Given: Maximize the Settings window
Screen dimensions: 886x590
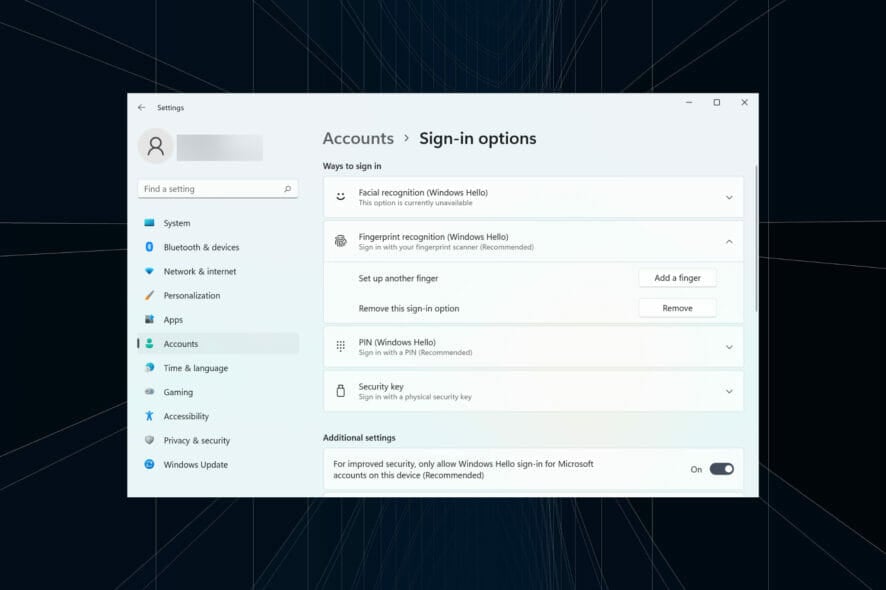Looking at the screenshot, I should click(716, 102).
